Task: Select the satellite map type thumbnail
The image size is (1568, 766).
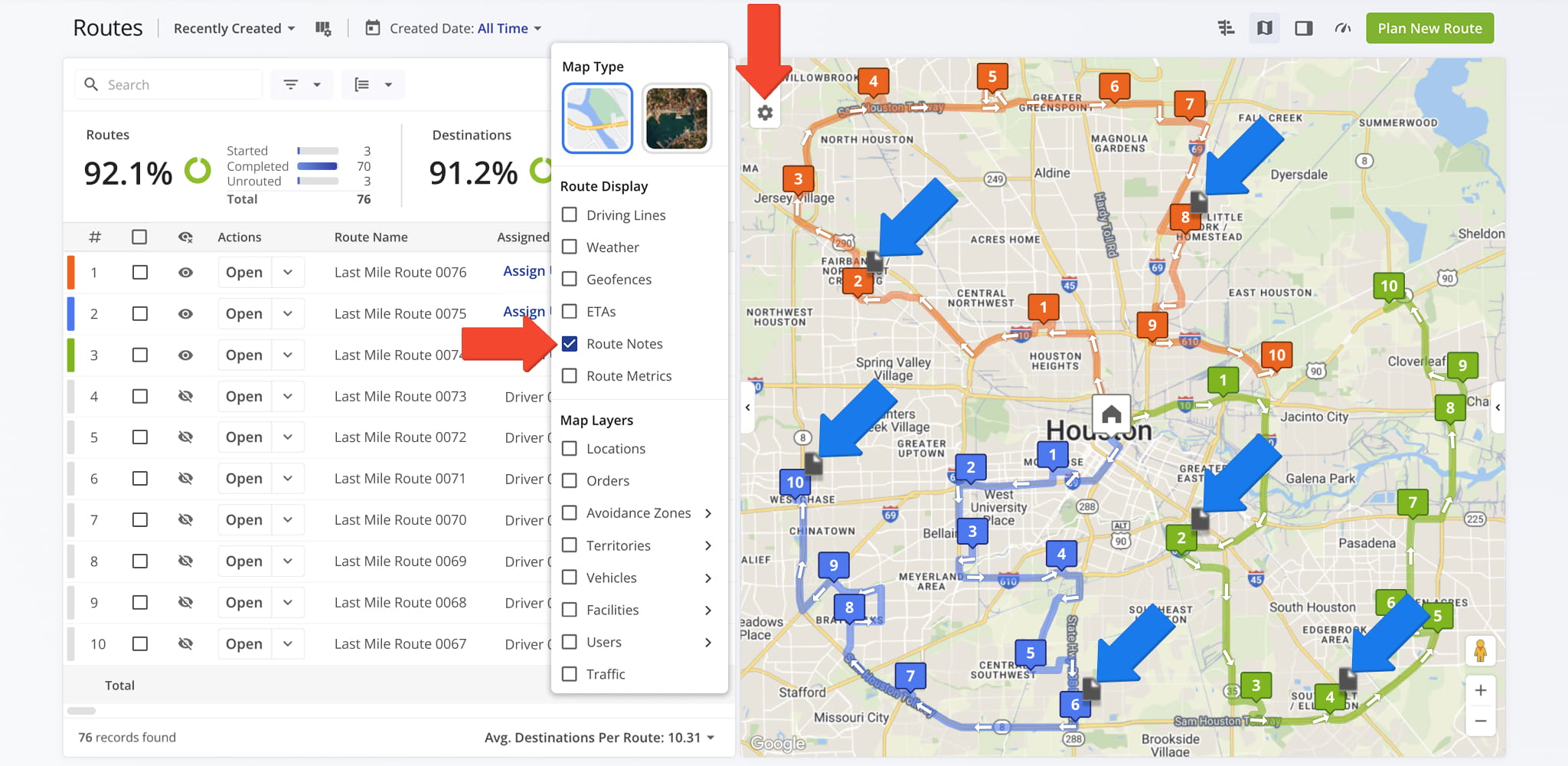Action: click(676, 119)
